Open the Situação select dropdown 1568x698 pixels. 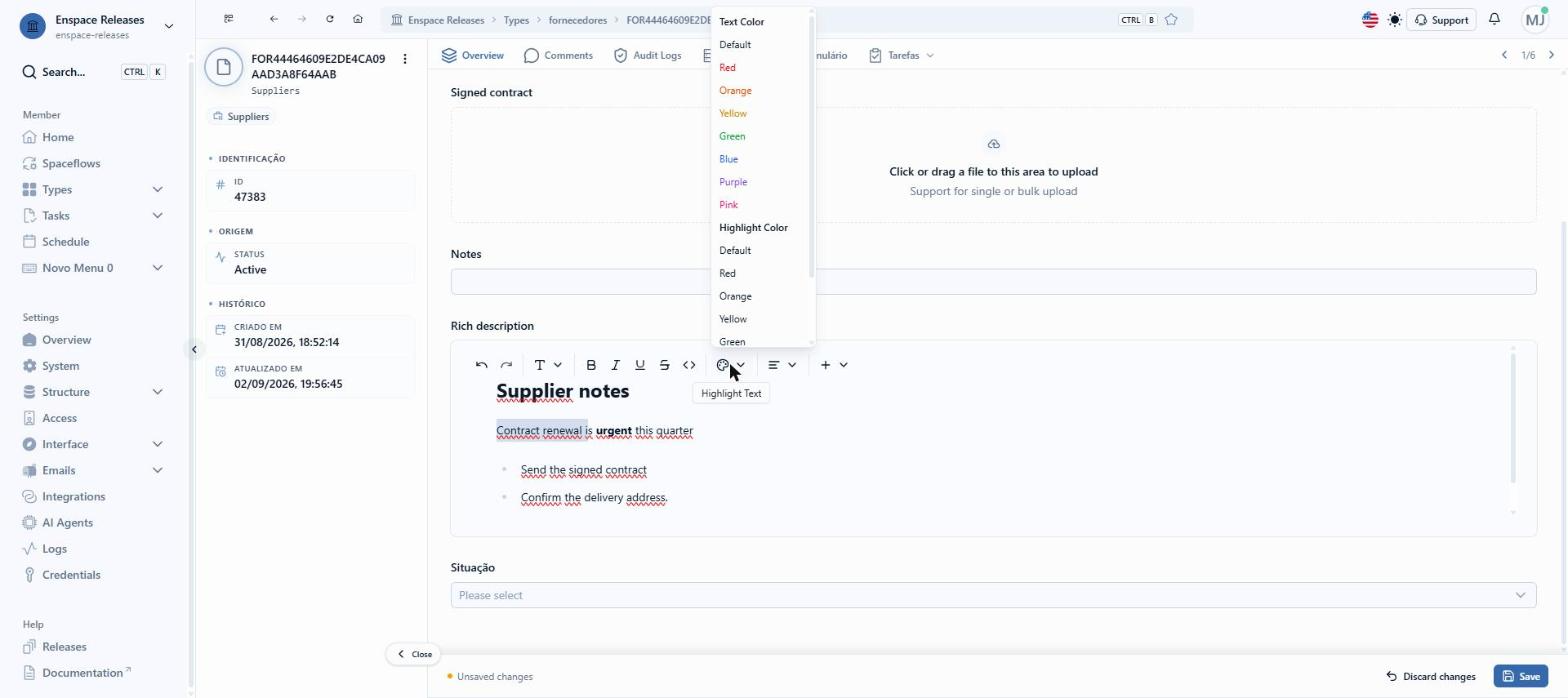tap(993, 595)
